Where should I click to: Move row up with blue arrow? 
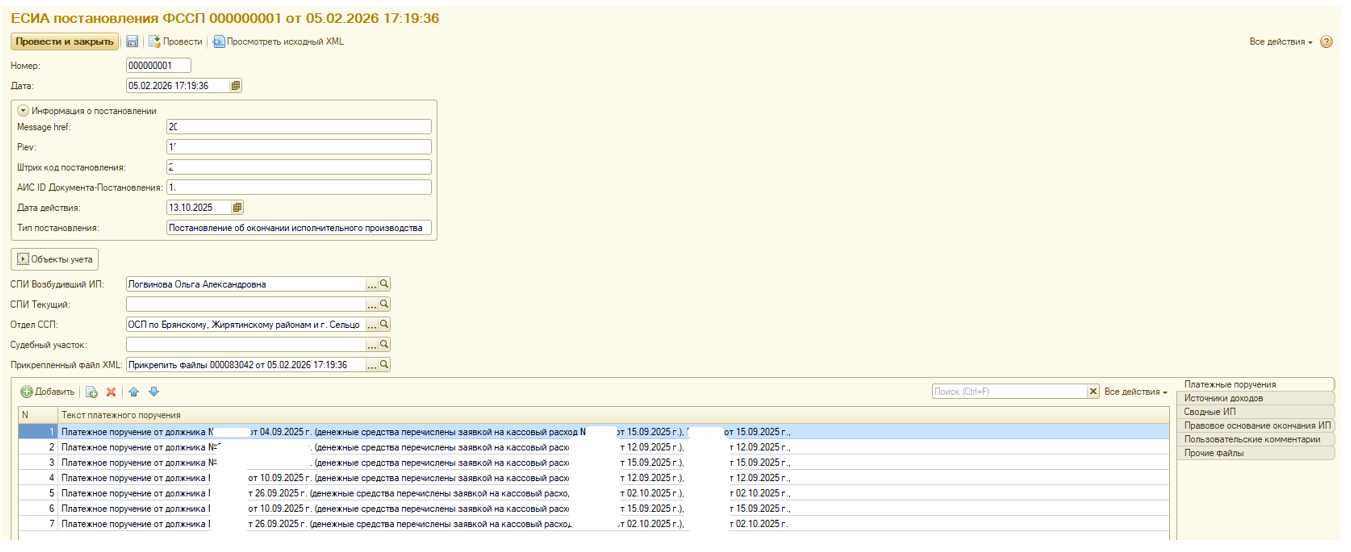(x=134, y=392)
